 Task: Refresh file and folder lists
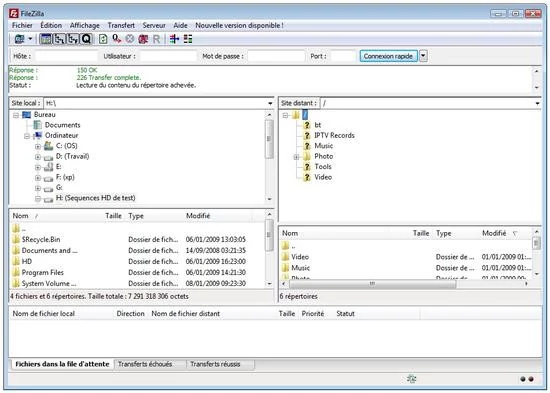(103, 39)
